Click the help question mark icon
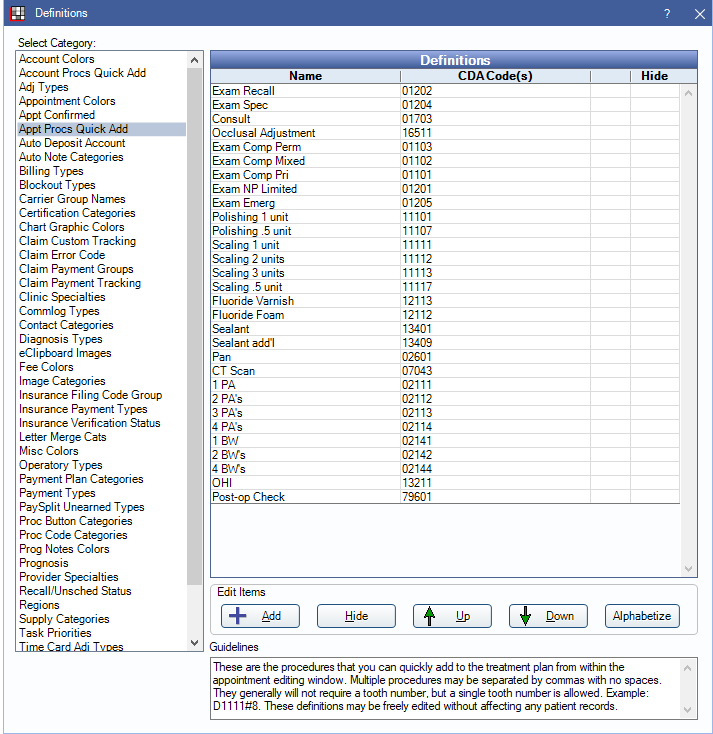Viewport: 713px width, 734px height. [667, 14]
